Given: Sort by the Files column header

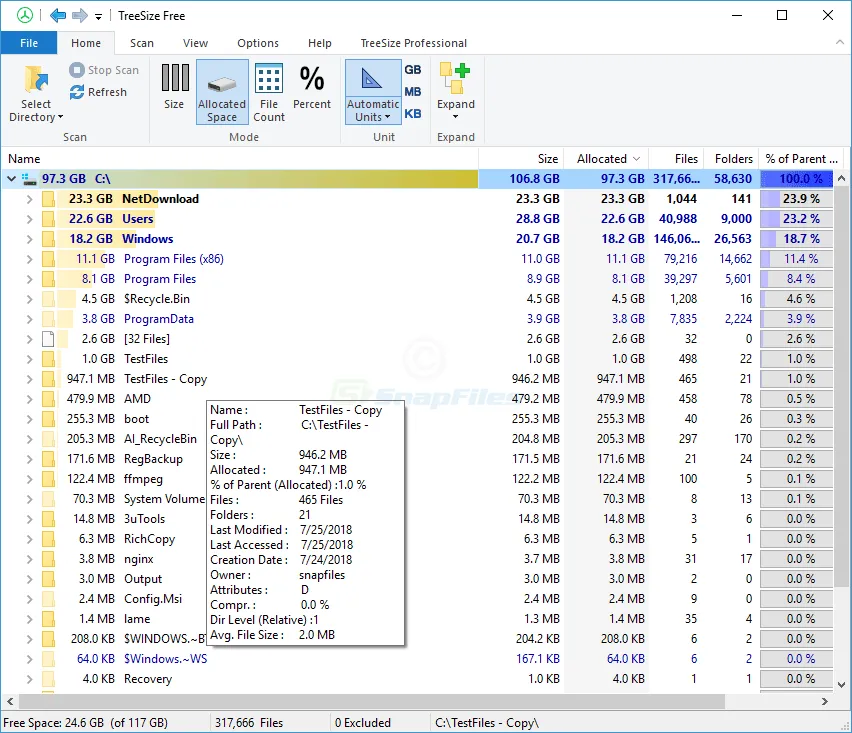Looking at the screenshot, I should 676,159.
